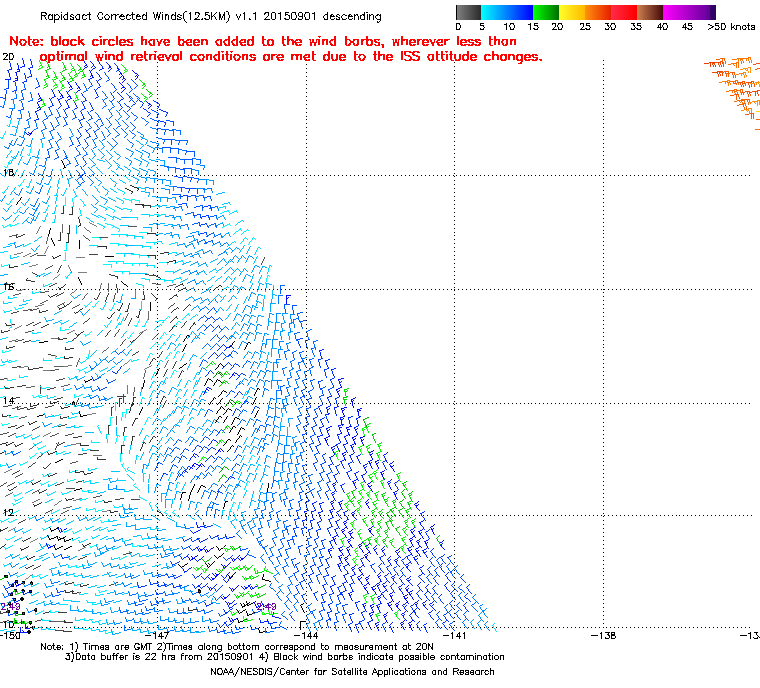The image size is (760, 688).
Task: Click the blue 10-15 knots color segment
Action: pos(520,12)
